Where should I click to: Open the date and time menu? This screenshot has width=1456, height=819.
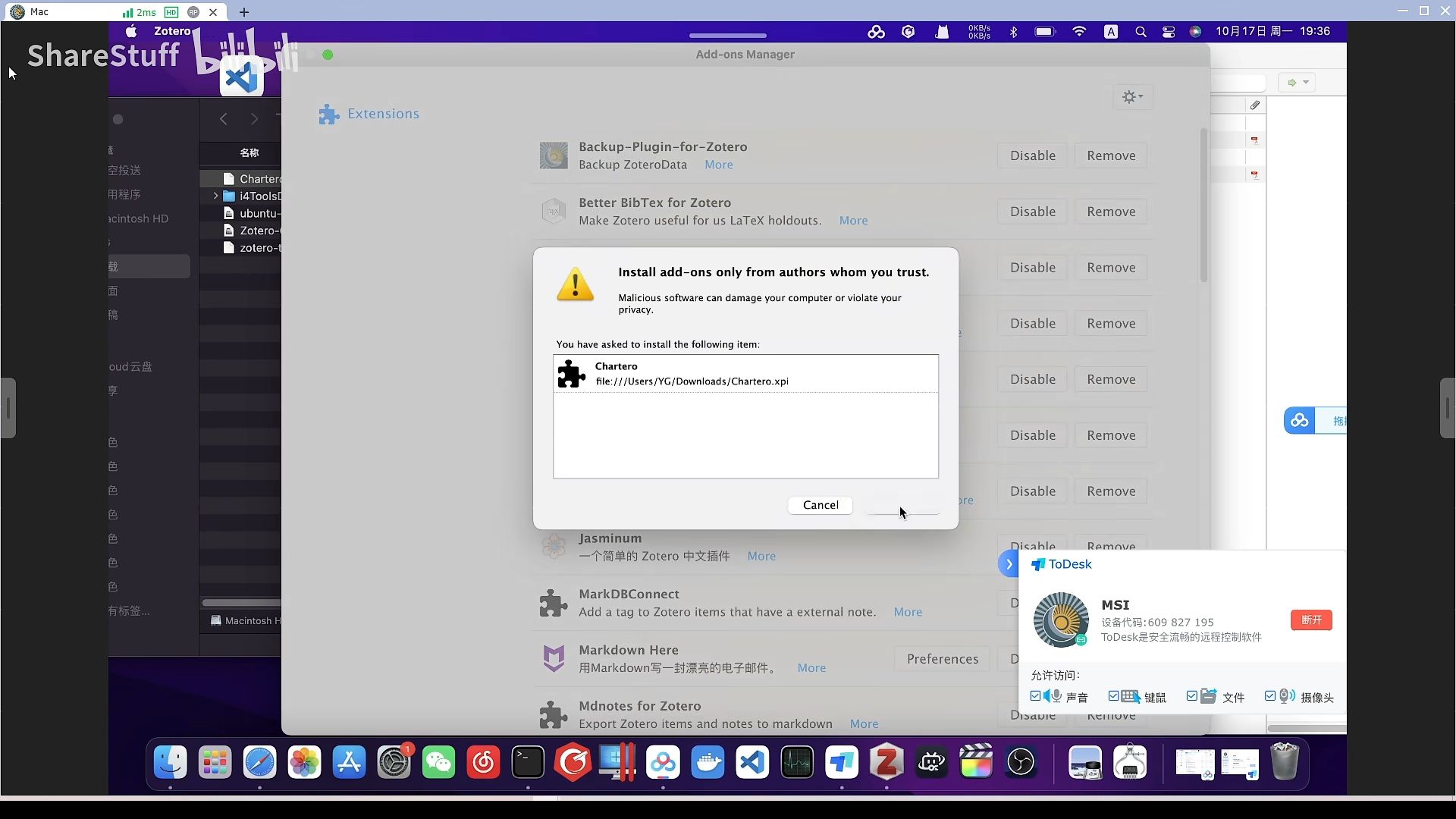[1272, 31]
